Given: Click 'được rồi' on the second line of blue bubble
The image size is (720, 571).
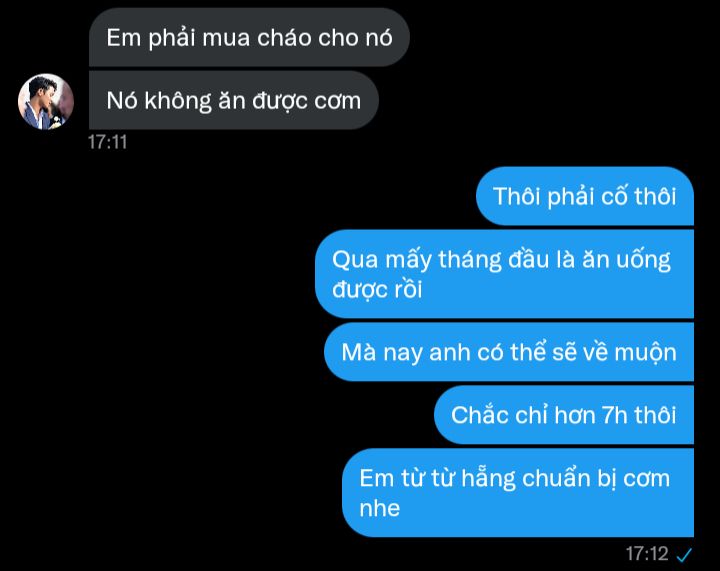Looking at the screenshot, I should [377, 290].
